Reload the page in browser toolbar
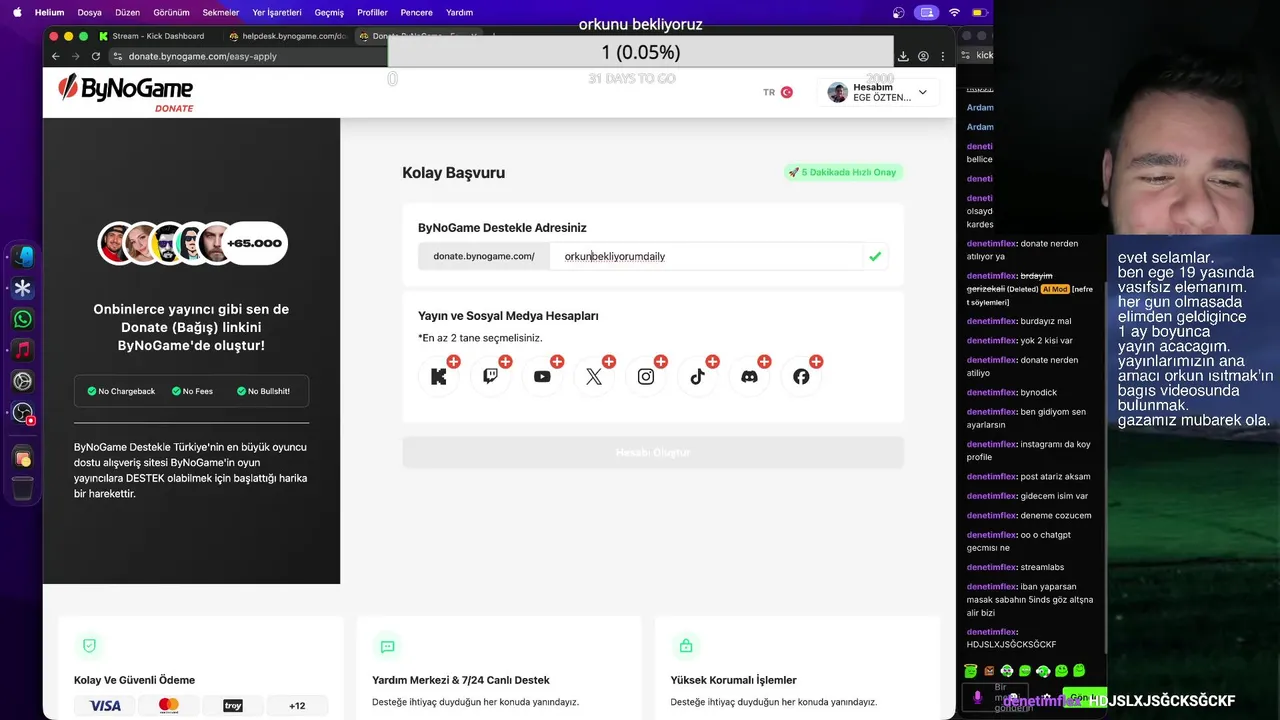Screen dimensions: 1280x720 (96, 56)
